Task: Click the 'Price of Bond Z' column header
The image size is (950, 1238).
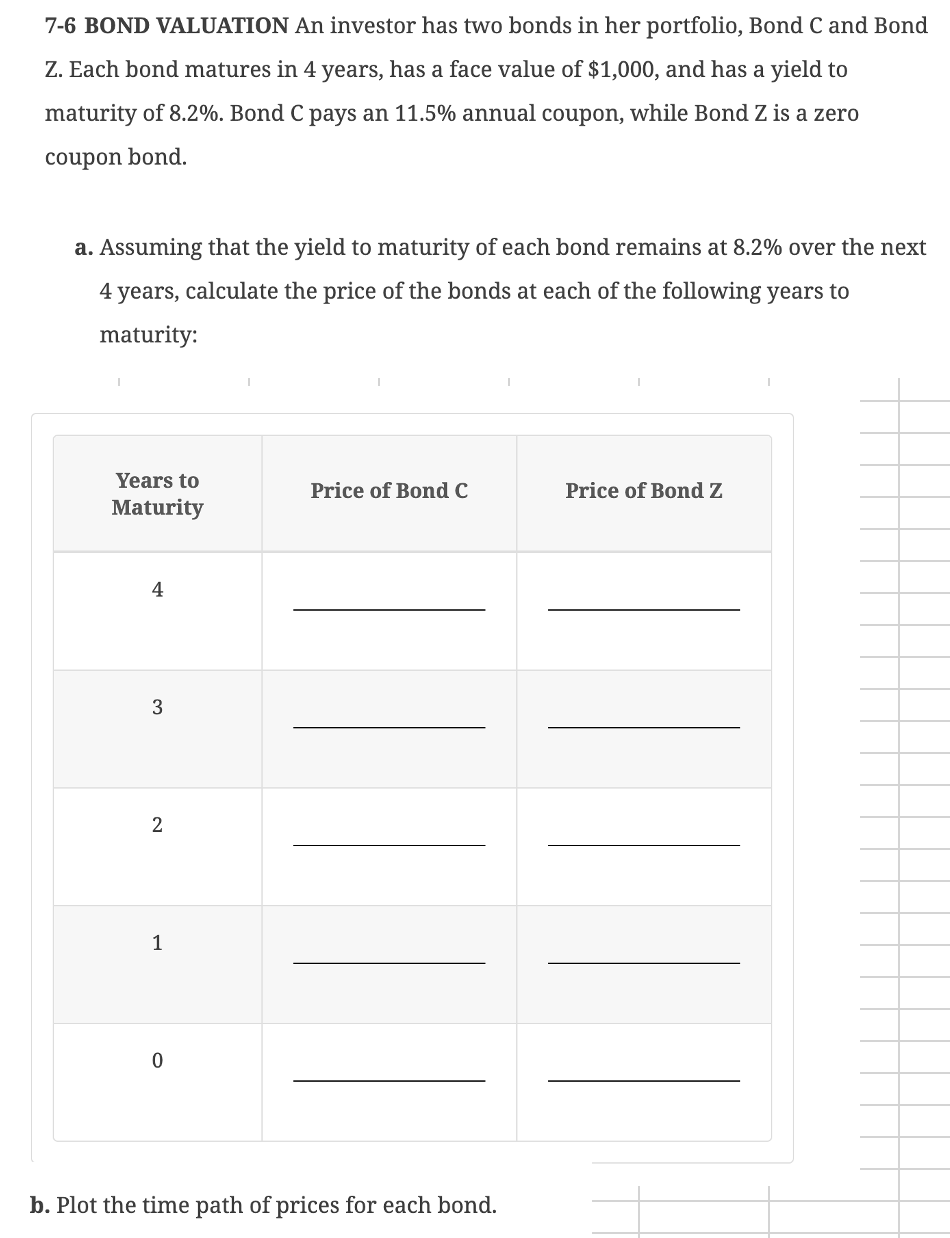Action: tap(644, 491)
